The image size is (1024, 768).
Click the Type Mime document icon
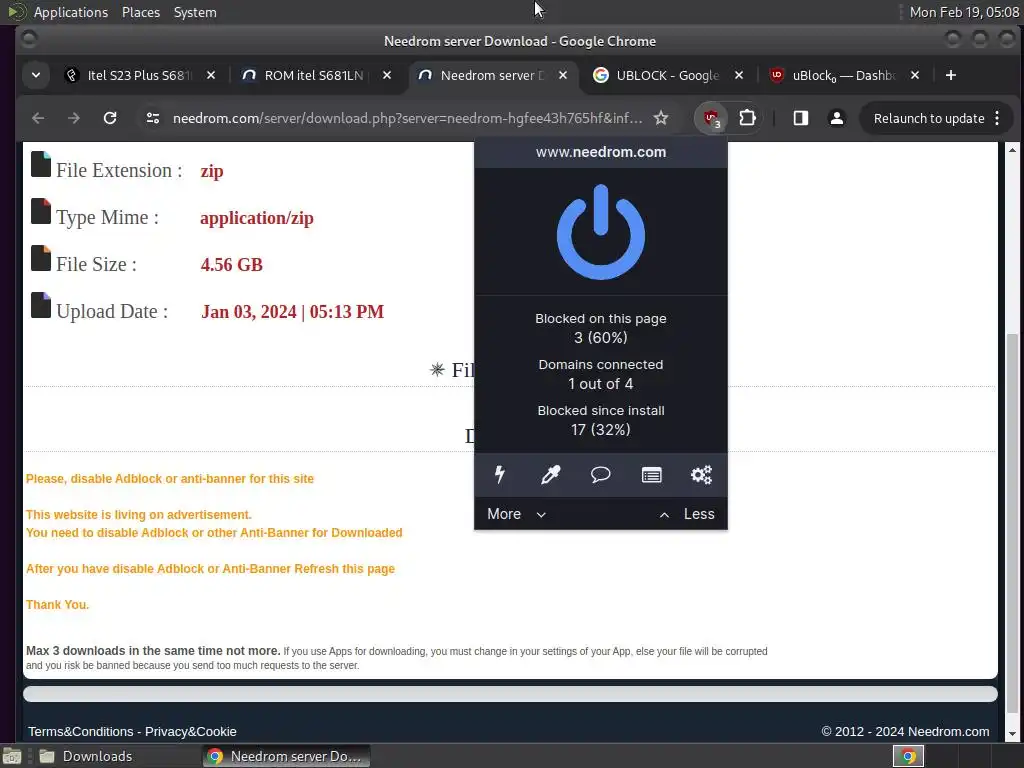40,211
